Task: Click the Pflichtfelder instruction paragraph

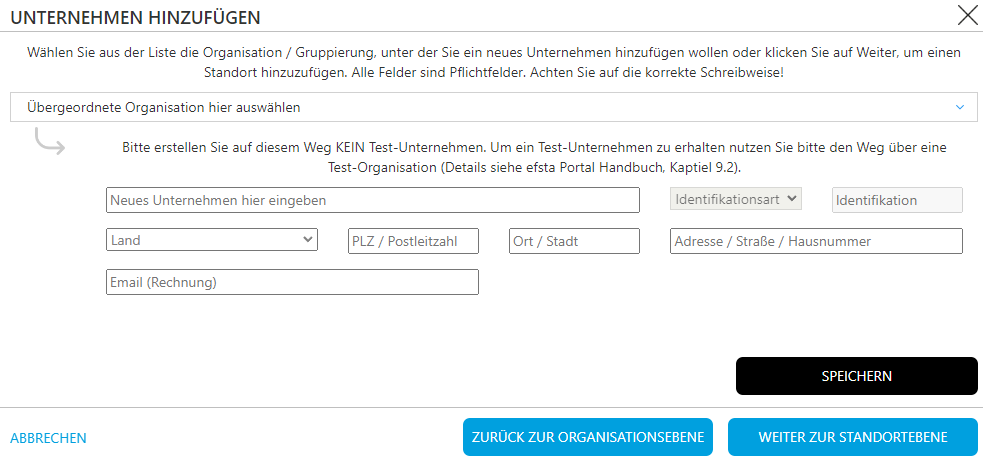Action: click(494, 63)
